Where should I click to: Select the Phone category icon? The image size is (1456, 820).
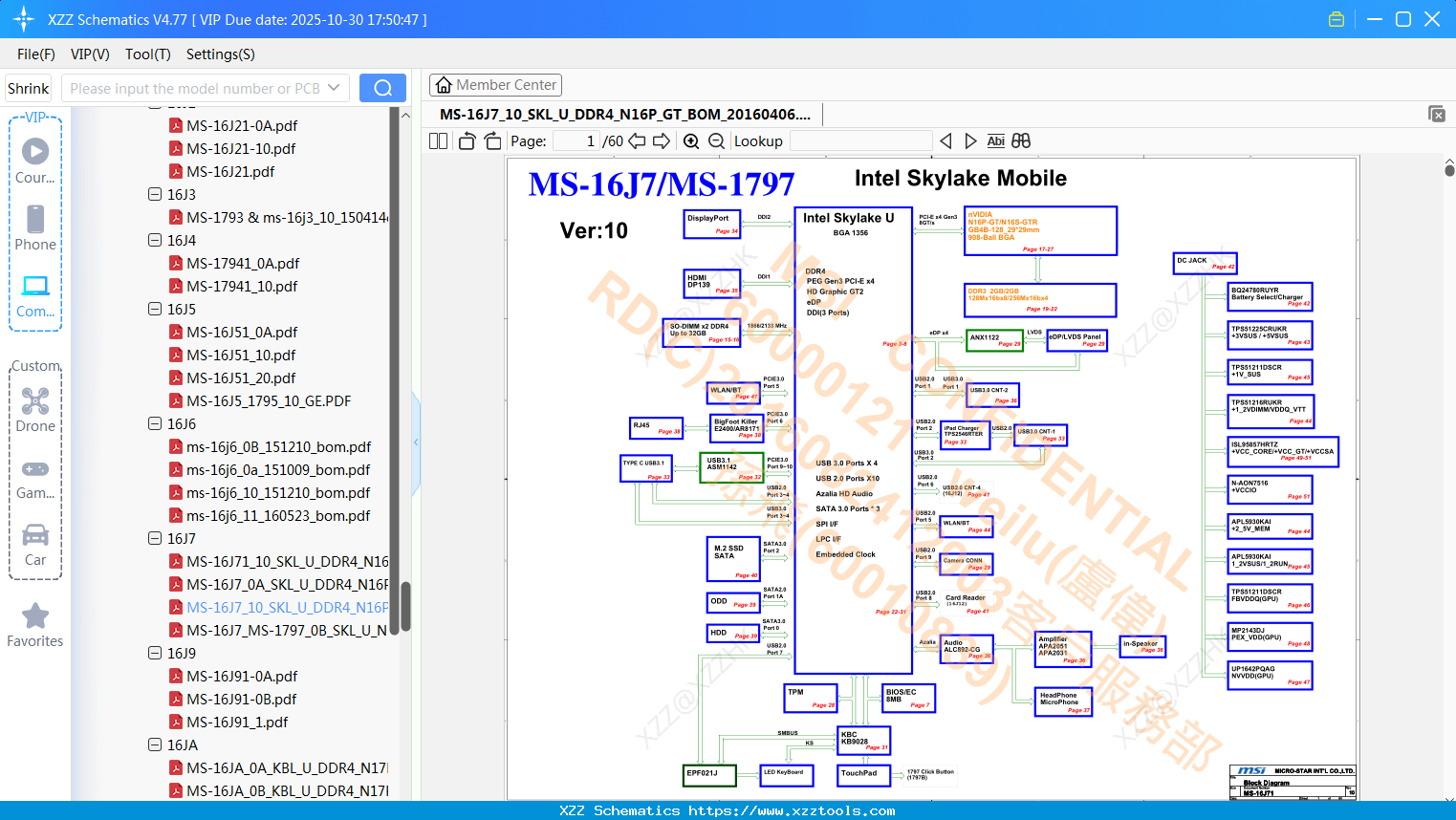coord(35,227)
